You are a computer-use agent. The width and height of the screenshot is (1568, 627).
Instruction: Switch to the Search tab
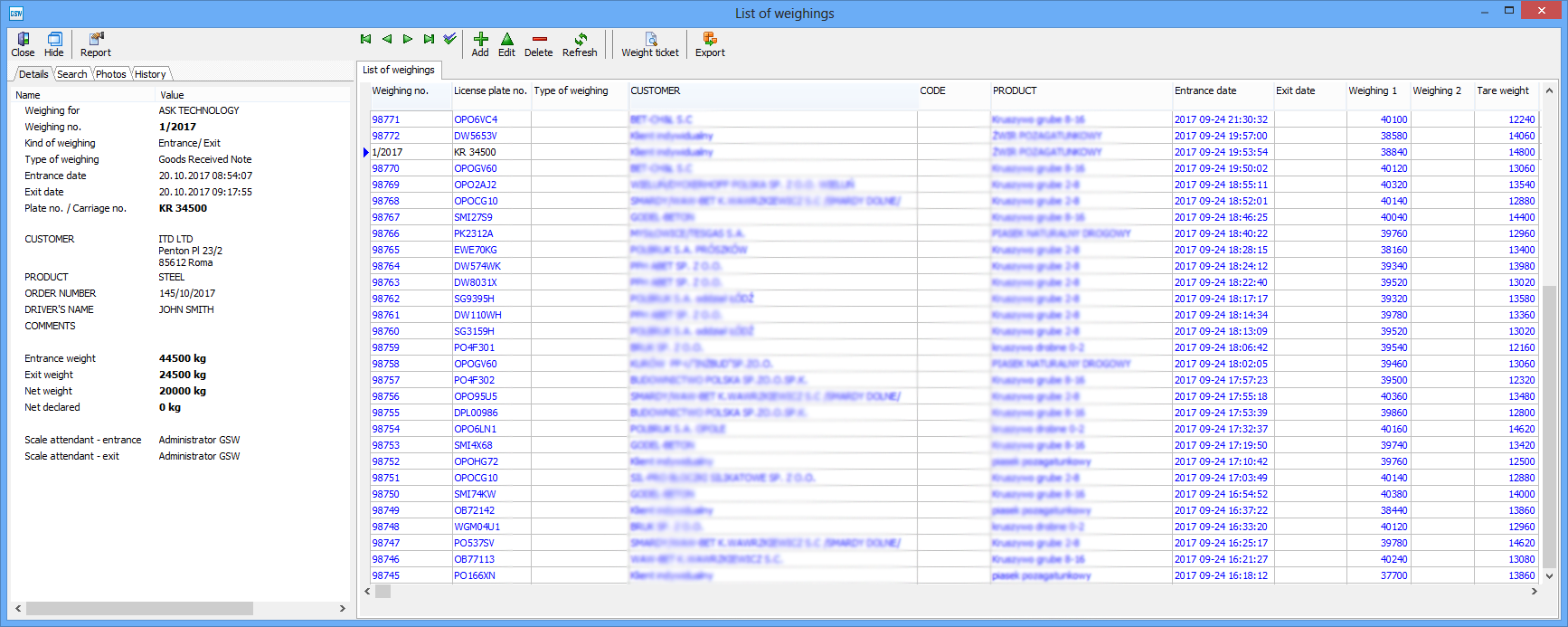(x=72, y=74)
